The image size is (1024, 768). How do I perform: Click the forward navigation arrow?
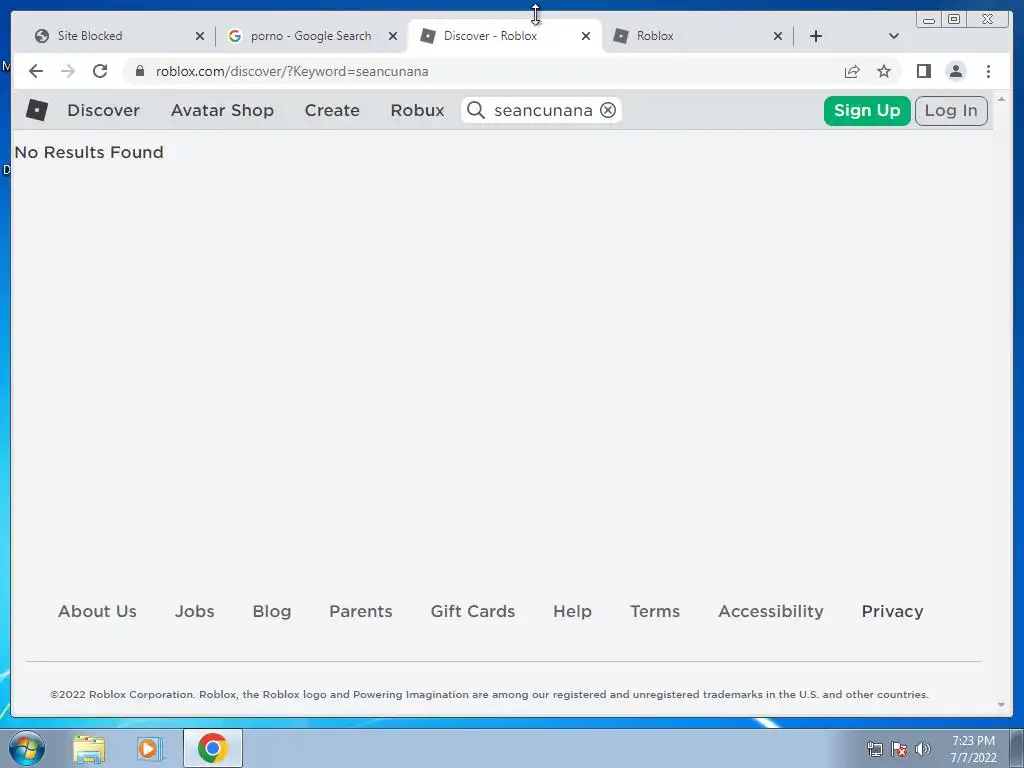tap(68, 71)
